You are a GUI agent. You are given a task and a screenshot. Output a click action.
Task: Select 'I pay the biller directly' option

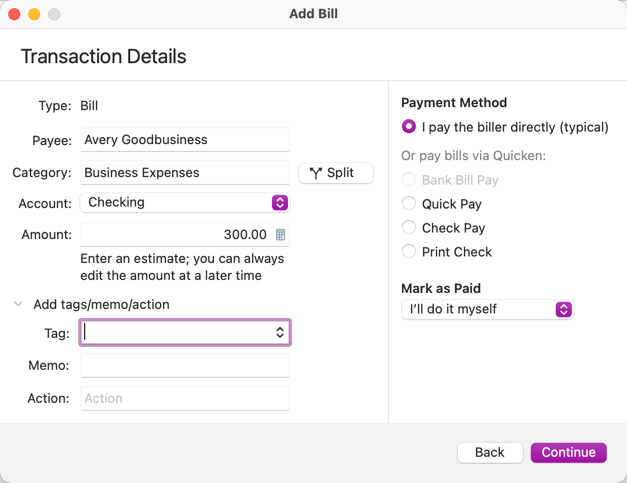(409, 127)
